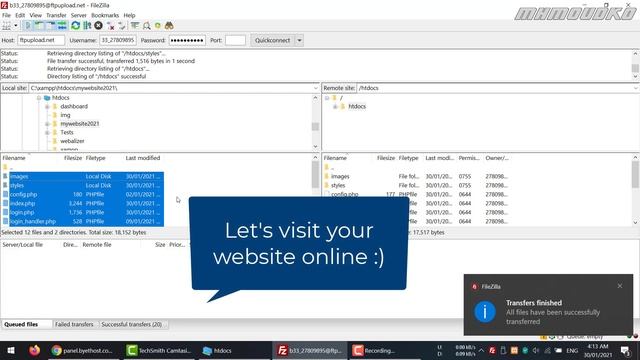The width and height of the screenshot is (640, 360).
Task: Sort remote files by Filetype column
Action: click(x=409, y=158)
